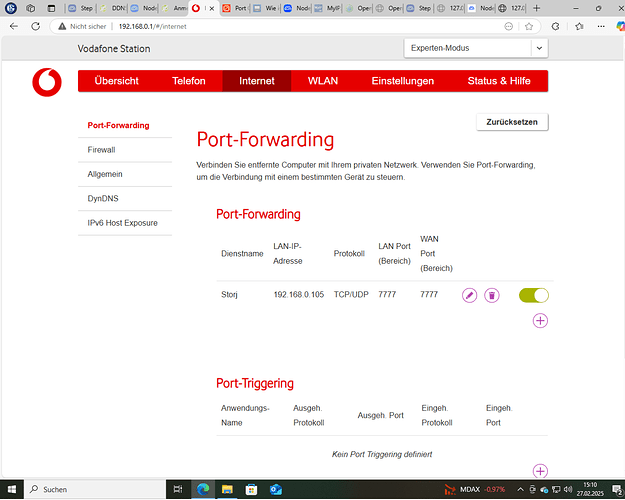Click the Zurücksetzen button
The width and height of the screenshot is (625, 500).
(512, 122)
